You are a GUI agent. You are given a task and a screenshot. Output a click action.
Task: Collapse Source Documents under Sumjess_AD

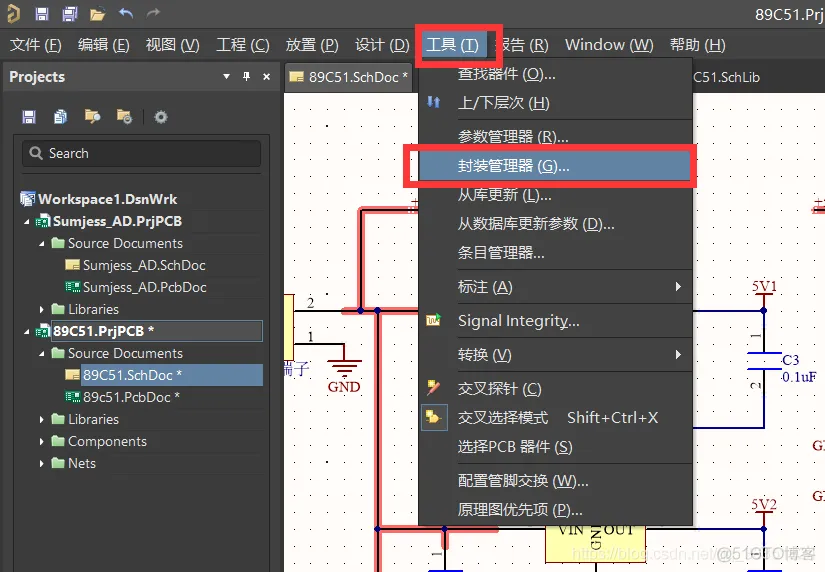42,244
